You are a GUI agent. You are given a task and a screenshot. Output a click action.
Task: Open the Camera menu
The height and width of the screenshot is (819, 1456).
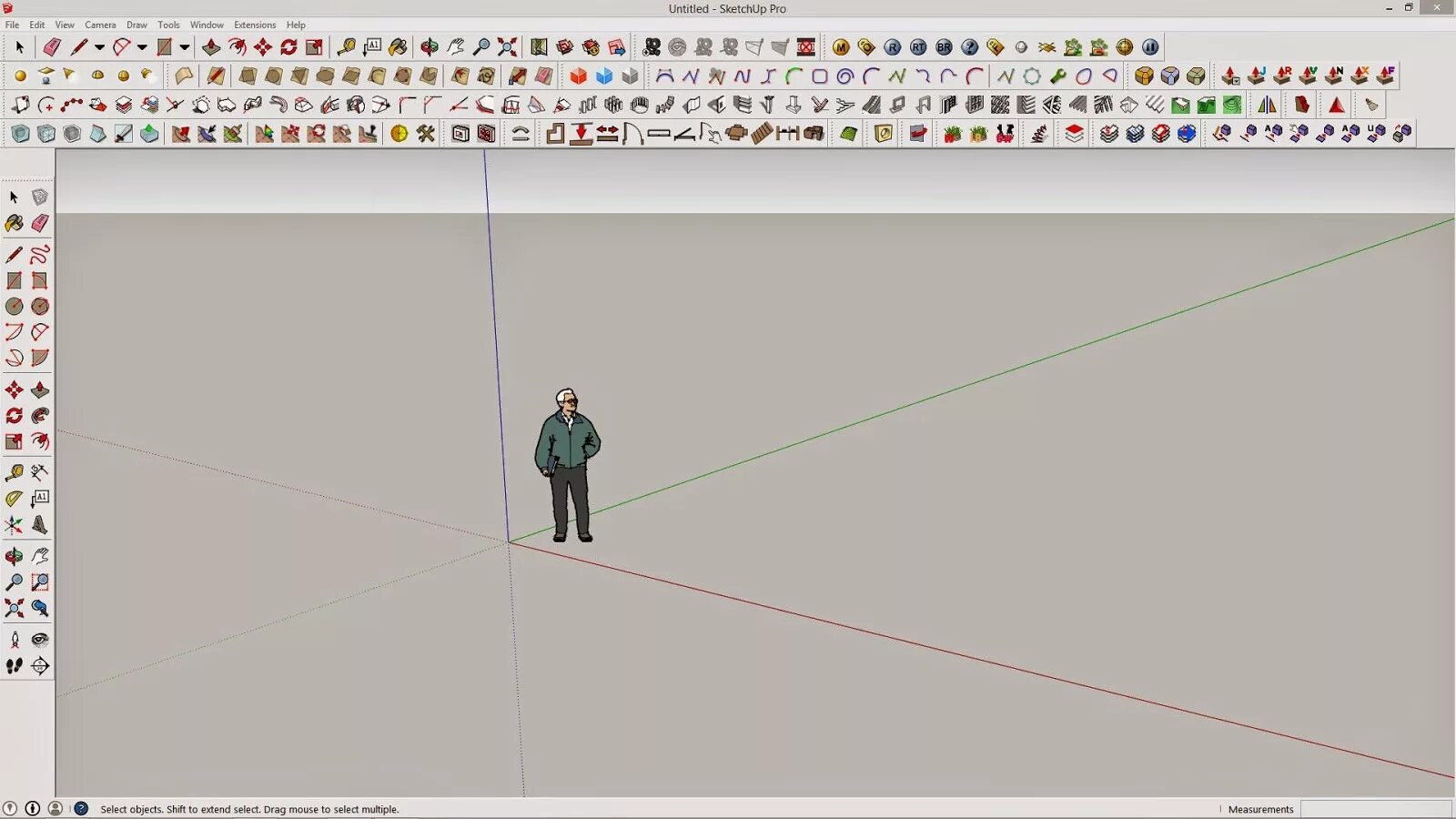tap(100, 25)
